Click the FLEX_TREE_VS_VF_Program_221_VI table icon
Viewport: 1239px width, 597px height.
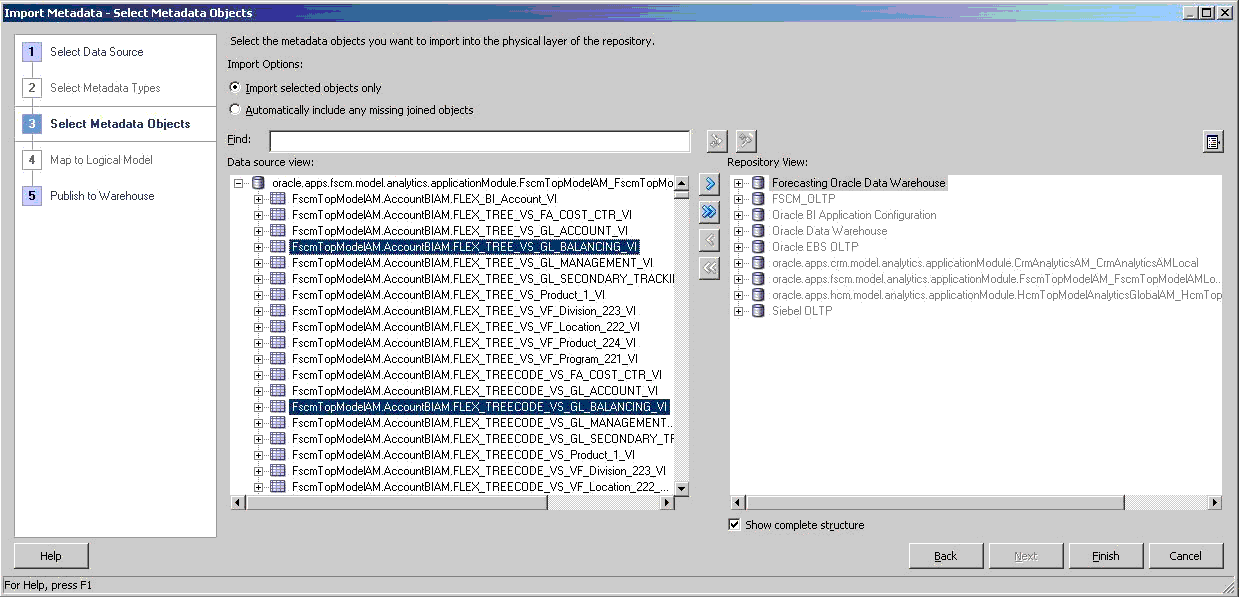pos(278,359)
